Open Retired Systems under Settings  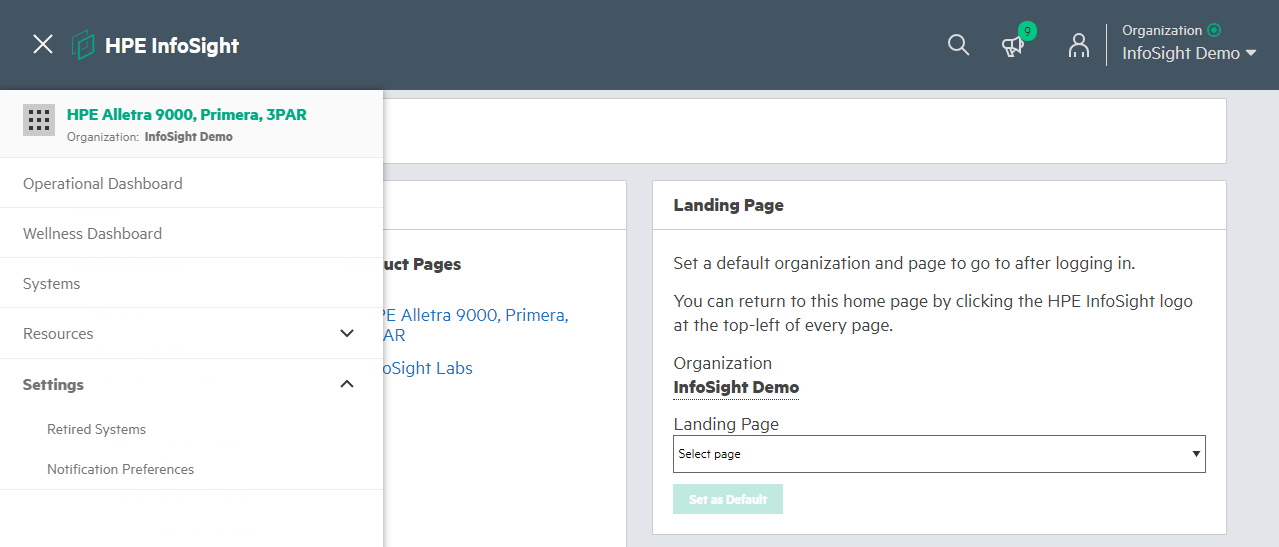pos(96,429)
